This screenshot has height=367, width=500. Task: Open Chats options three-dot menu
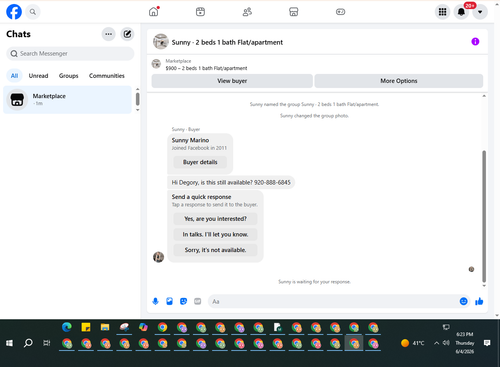(x=108, y=34)
